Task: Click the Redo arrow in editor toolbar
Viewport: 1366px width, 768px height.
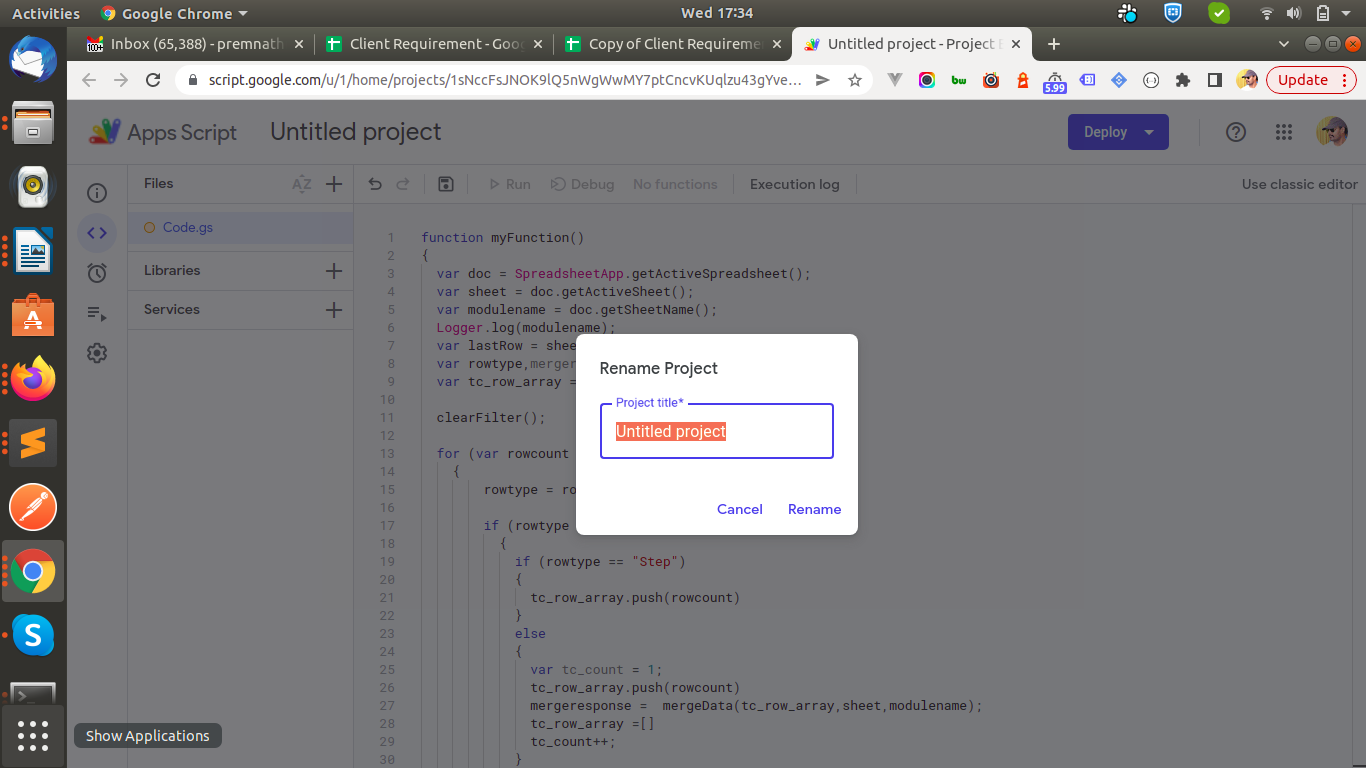Action: coord(403,184)
